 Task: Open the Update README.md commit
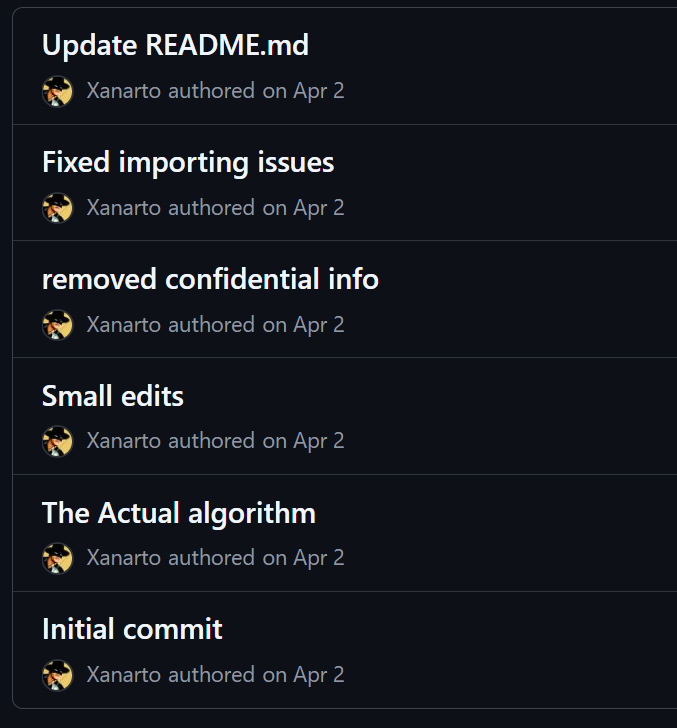pyautogui.click(x=175, y=45)
